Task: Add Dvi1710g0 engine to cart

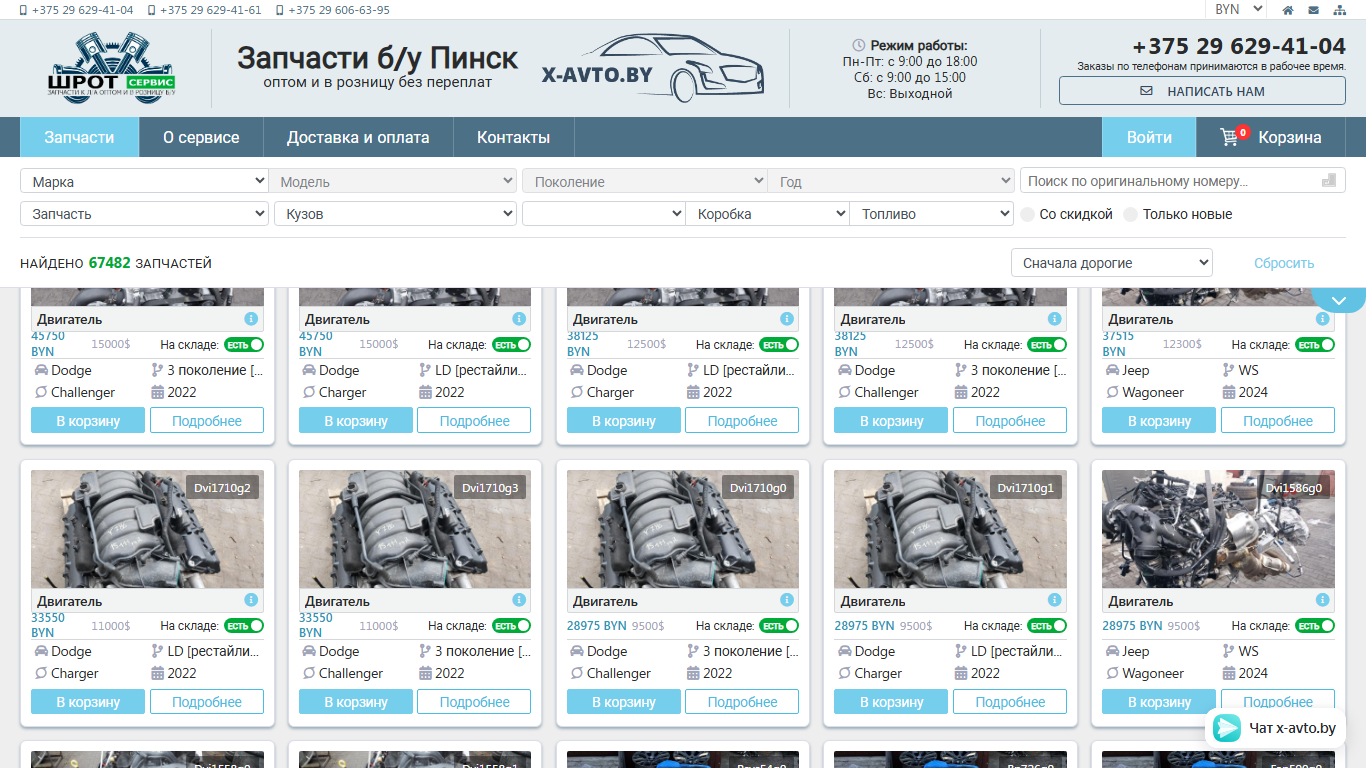Action: (x=624, y=702)
